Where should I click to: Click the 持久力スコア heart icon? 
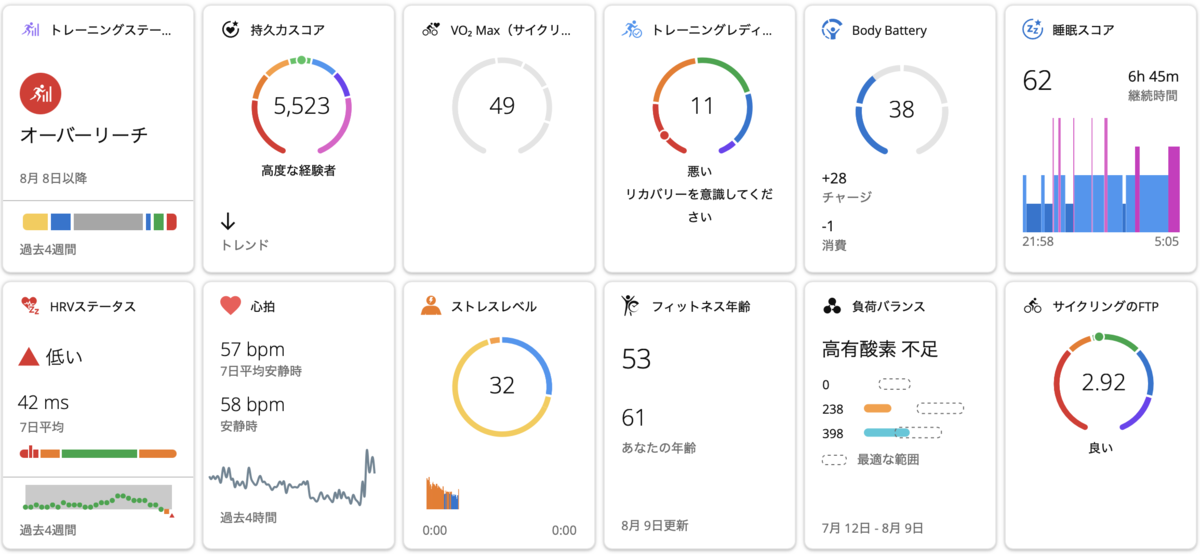click(x=230, y=30)
